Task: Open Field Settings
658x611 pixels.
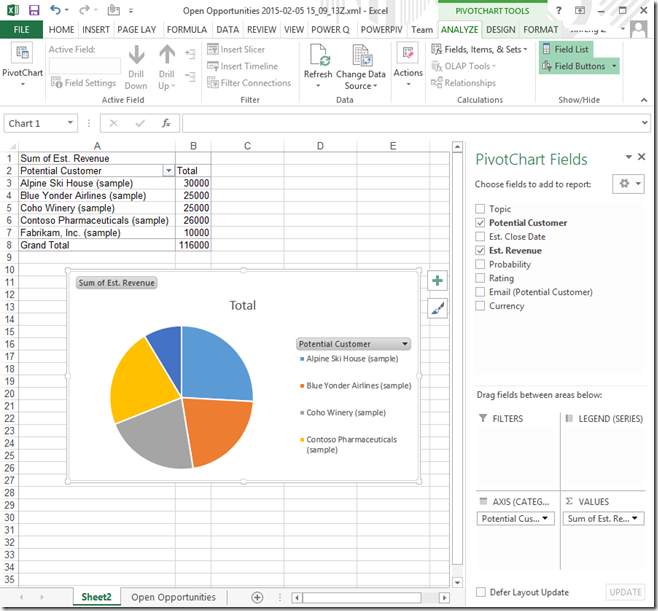Action: coord(83,83)
